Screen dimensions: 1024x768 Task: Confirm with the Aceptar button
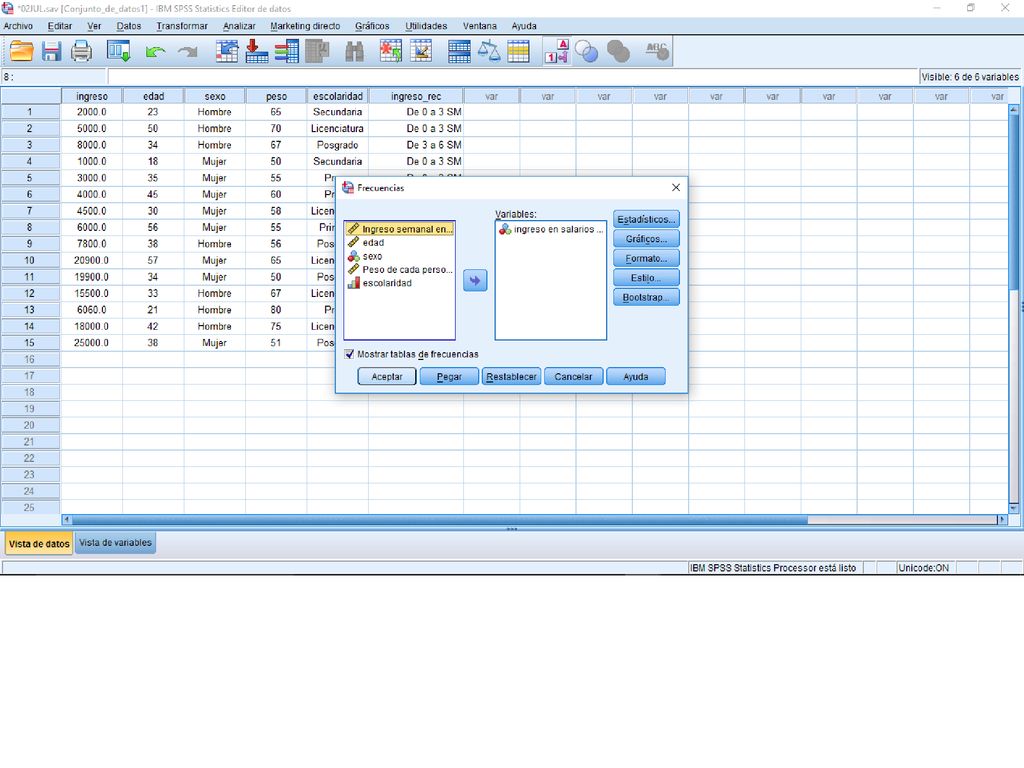(x=387, y=376)
